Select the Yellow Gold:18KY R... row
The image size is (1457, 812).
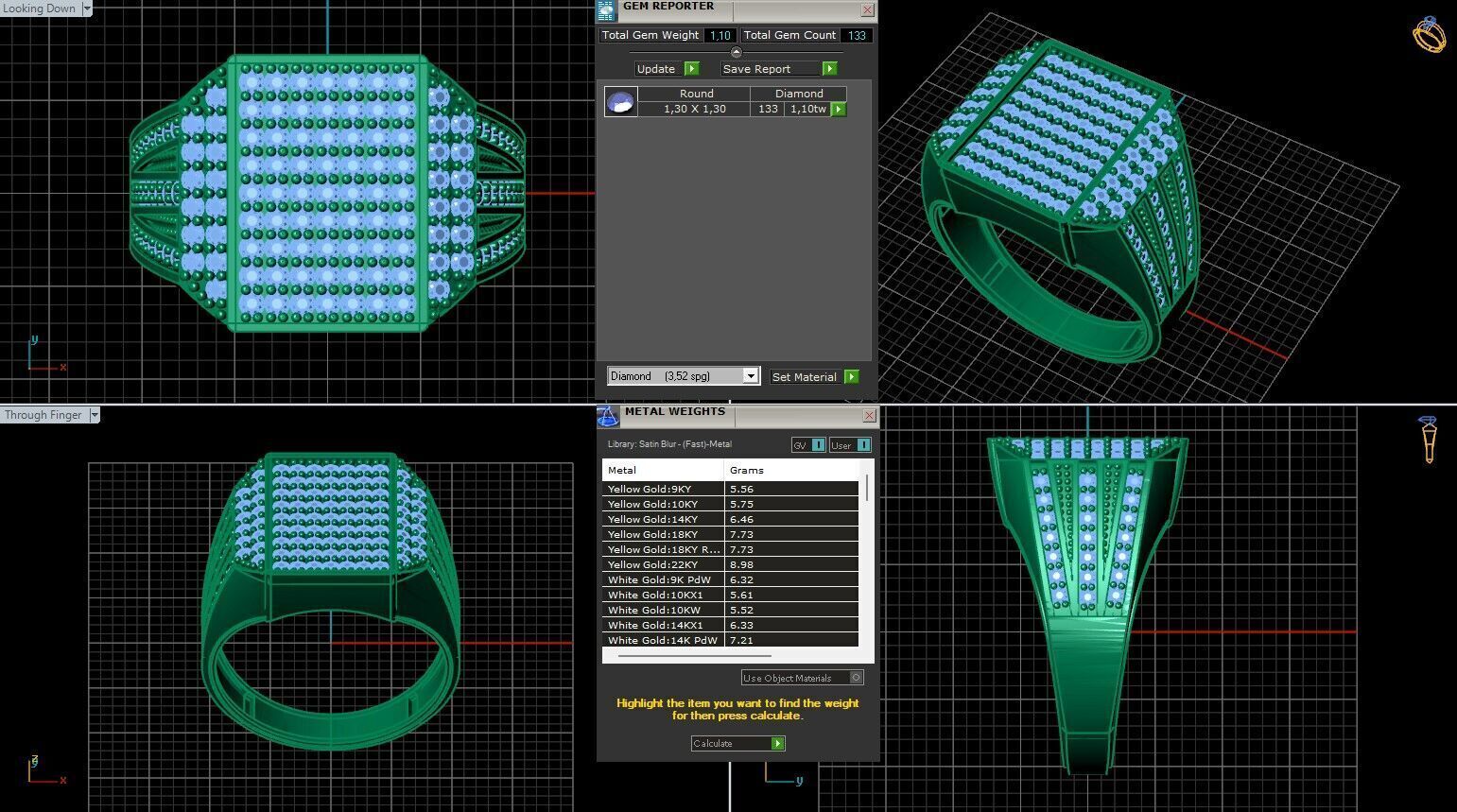pos(730,549)
